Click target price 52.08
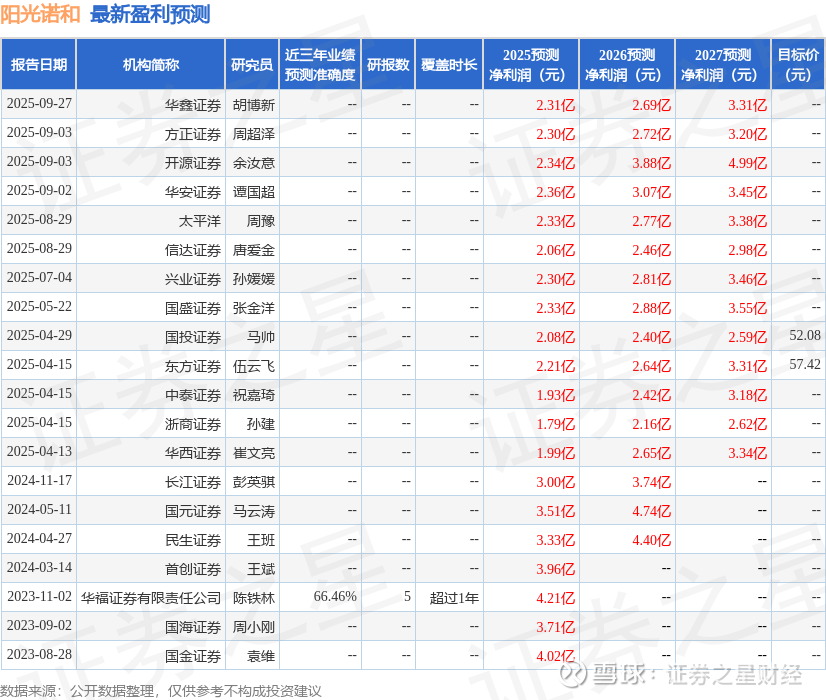826x700 pixels. point(805,336)
